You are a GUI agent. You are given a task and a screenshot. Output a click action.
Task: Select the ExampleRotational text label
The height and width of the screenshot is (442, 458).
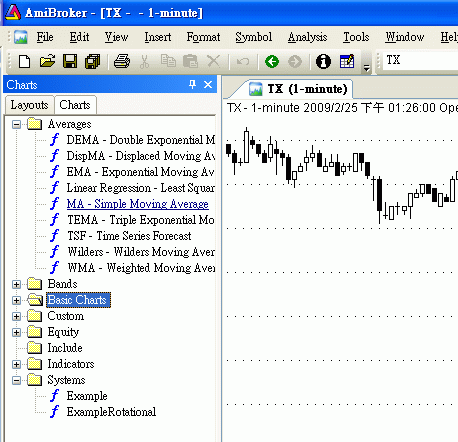pyautogui.click(x=111, y=412)
